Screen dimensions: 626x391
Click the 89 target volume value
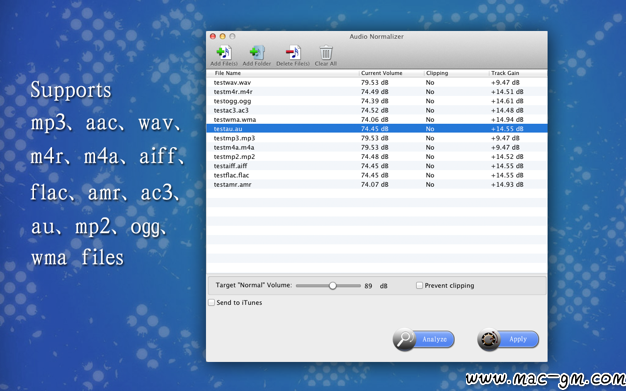coord(368,286)
